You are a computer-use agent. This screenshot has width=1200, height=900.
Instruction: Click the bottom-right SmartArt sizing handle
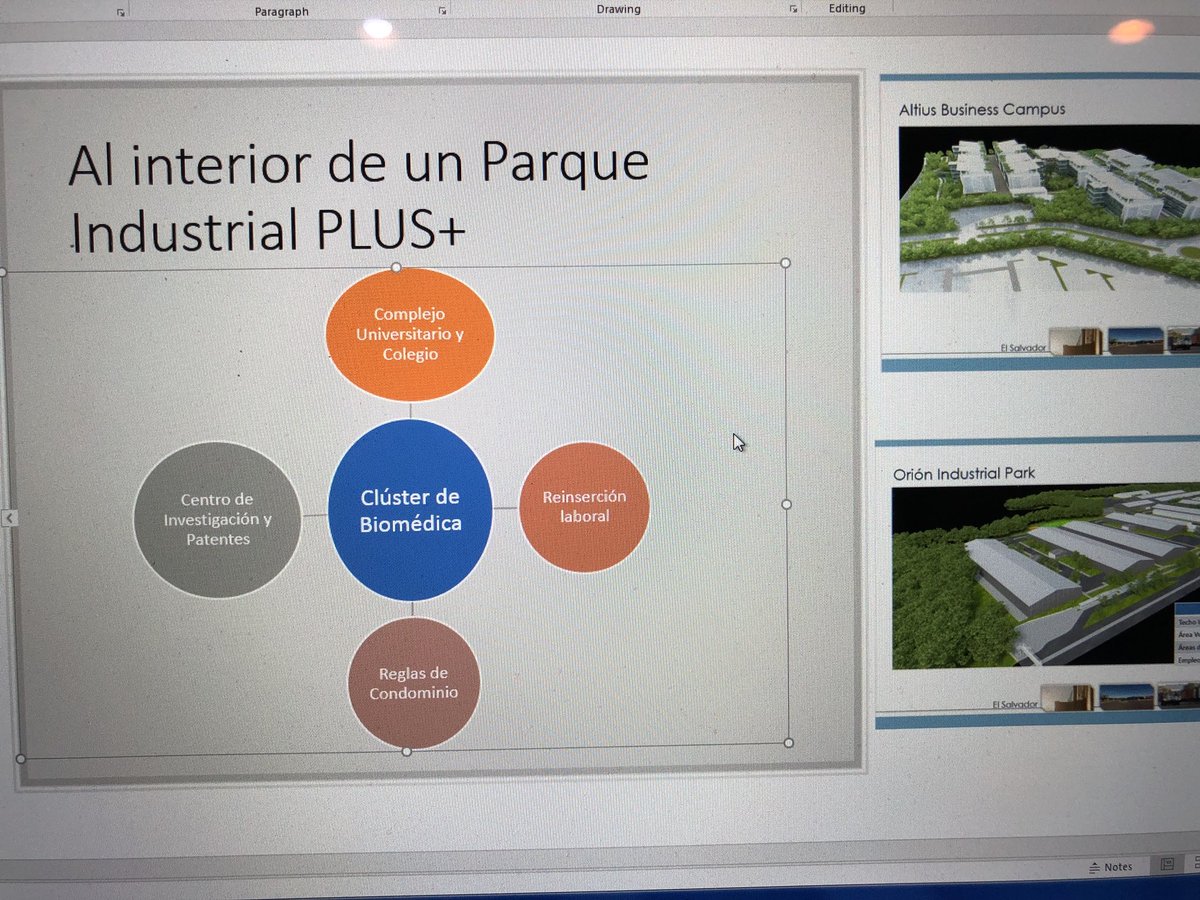[788, 743]
